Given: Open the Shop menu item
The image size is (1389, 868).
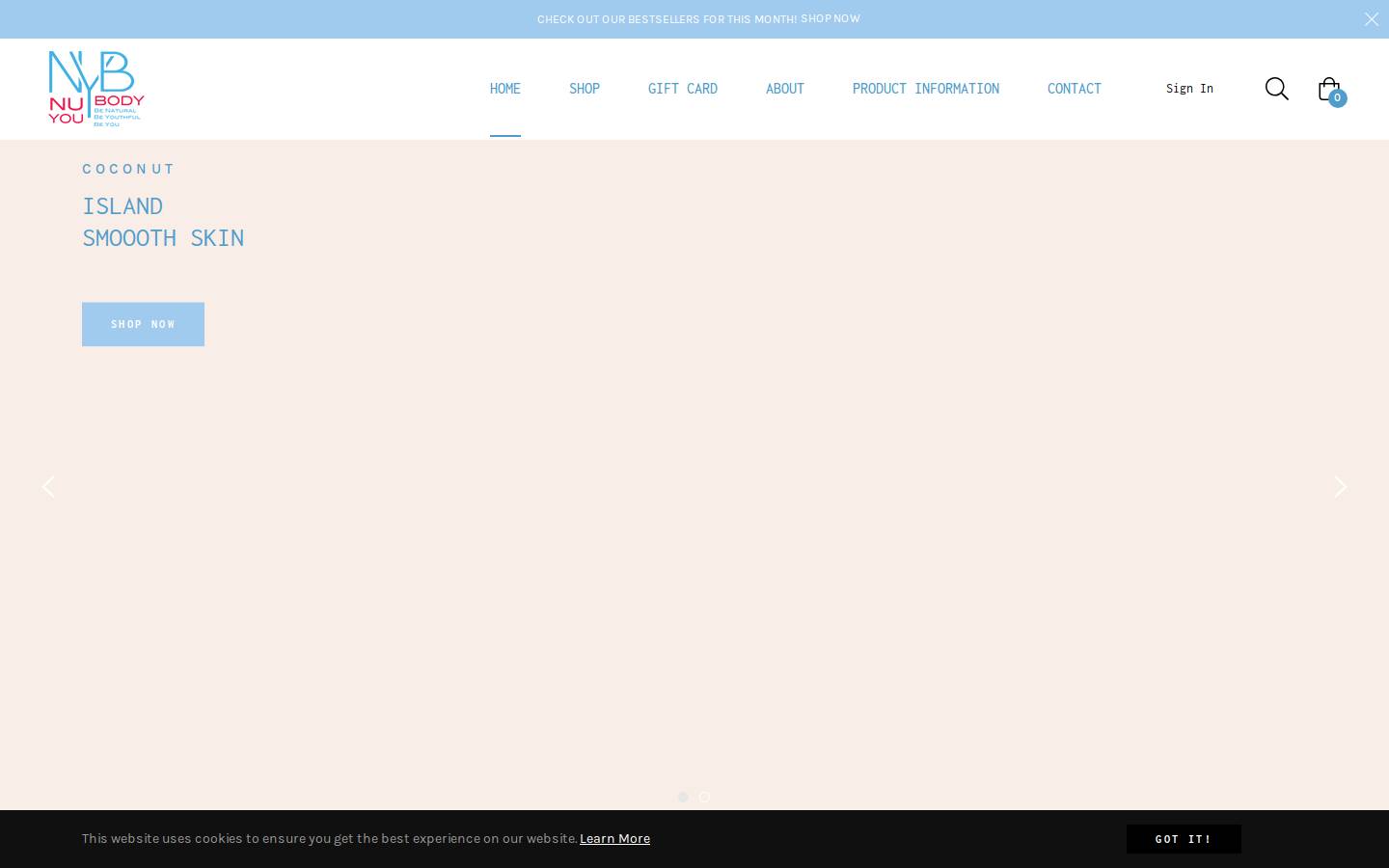Looking at the screenshot, I should [x=585, y=88].
